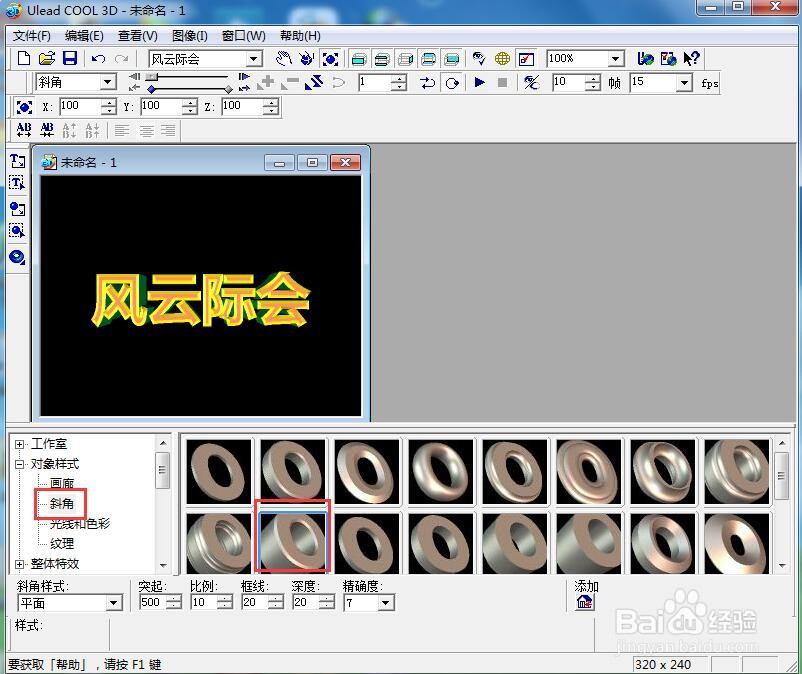Screen dimensions: 802x674
Task: Increase the 框线 value with up stepper
Action: coord(275,599)
